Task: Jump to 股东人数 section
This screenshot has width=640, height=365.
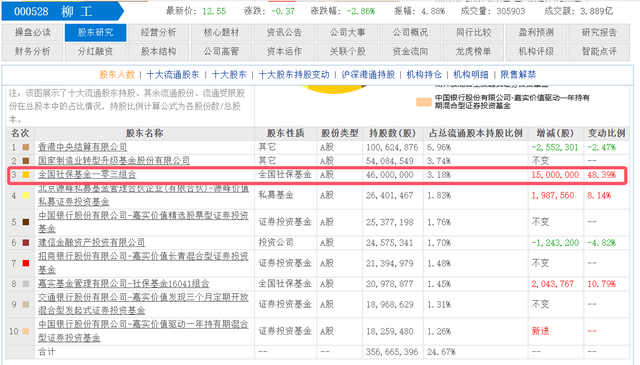Action: coord(117,75)
